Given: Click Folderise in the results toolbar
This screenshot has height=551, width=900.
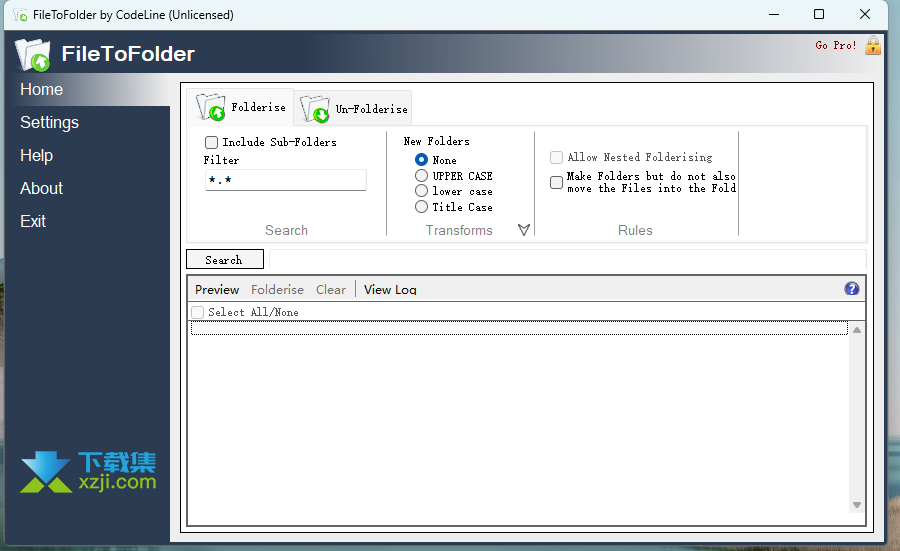Looking at the screenshot, I should click(277, 290).
